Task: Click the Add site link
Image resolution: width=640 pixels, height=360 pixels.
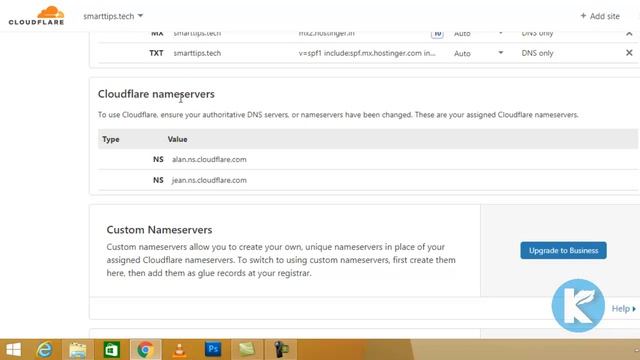Action: tap(600, 16)
